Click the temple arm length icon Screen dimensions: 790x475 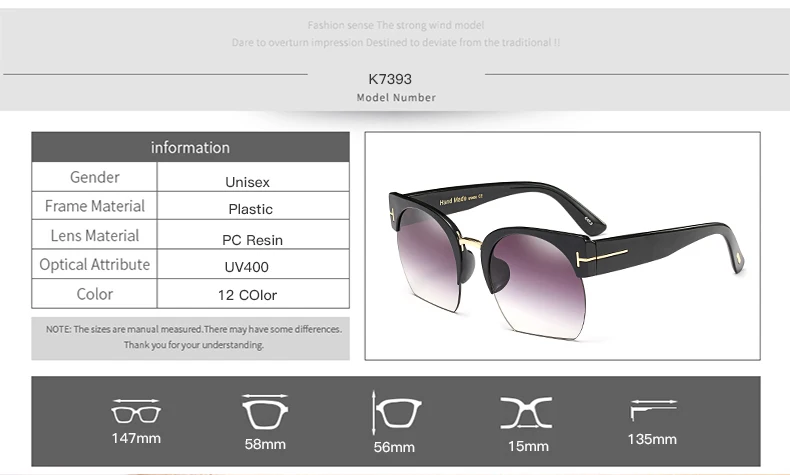(653, 410)
